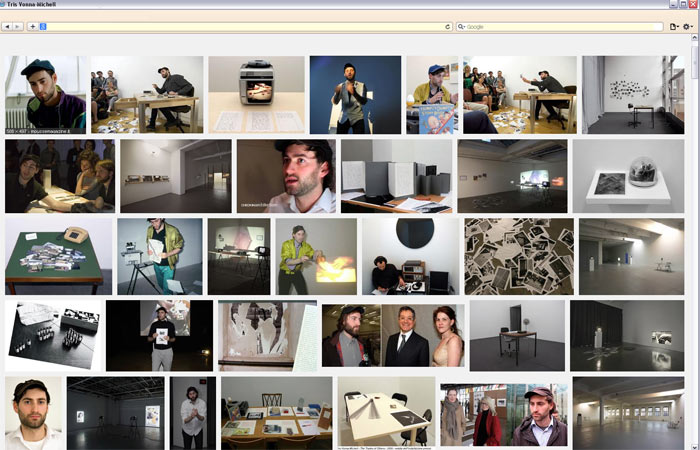Open portrait of bearded man in brown cap
The height and width of the screenshot is (450, 700).
[33, 413]
